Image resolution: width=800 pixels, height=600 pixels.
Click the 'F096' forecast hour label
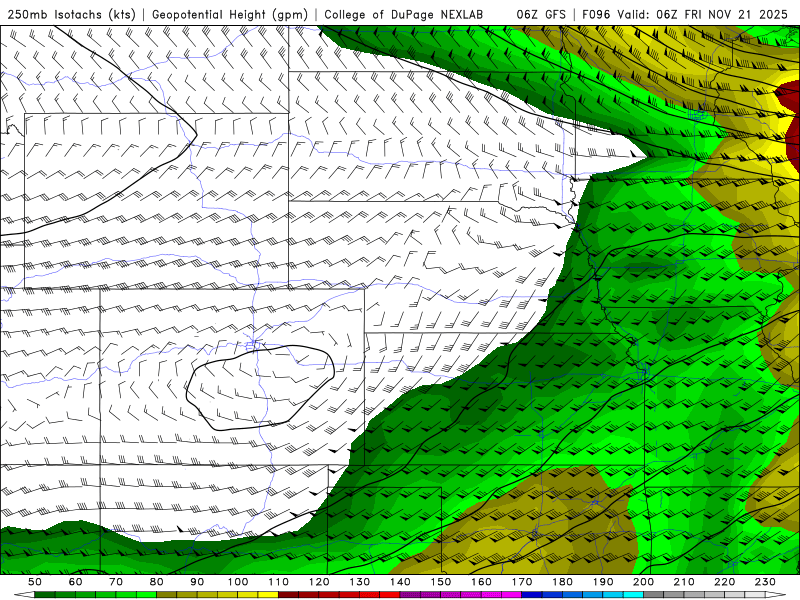coord(596,15)
